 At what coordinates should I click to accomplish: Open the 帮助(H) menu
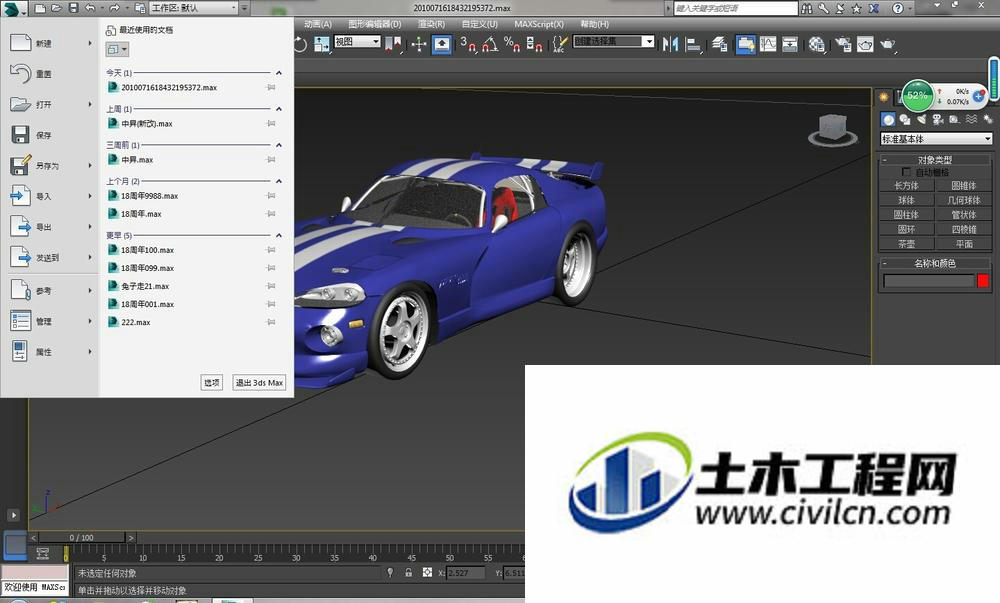click(594, 24)
